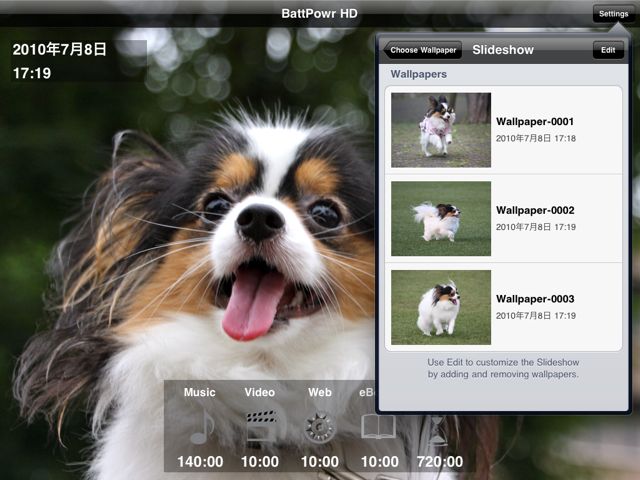Click the hourglass standby icon
Image resolution: width=640 pixels, height=480 pixels.
(x=438, y=430)
